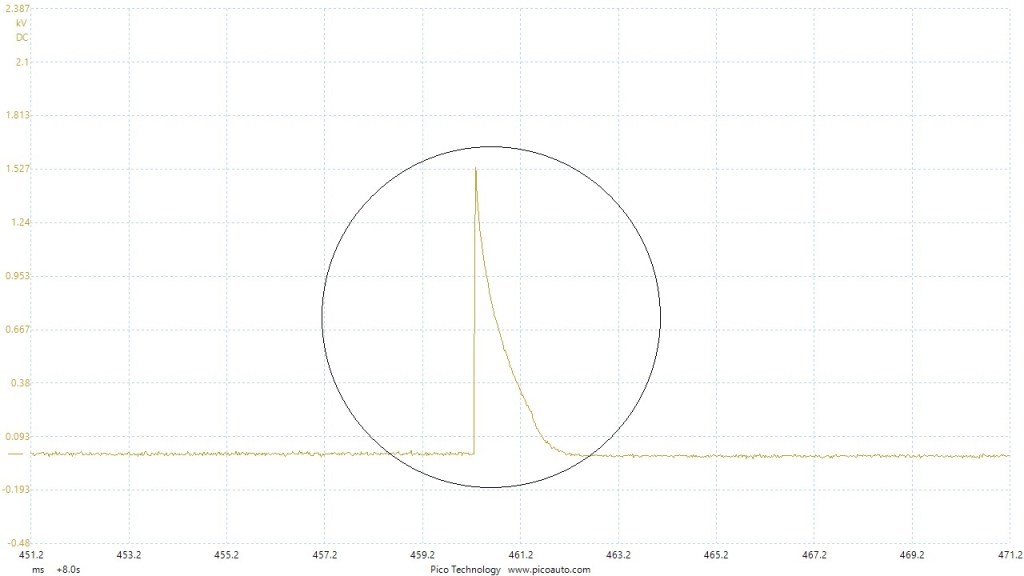Click the www.picoauto.com link text
This screenshot has width=1024, height=576.
(549, 570)
